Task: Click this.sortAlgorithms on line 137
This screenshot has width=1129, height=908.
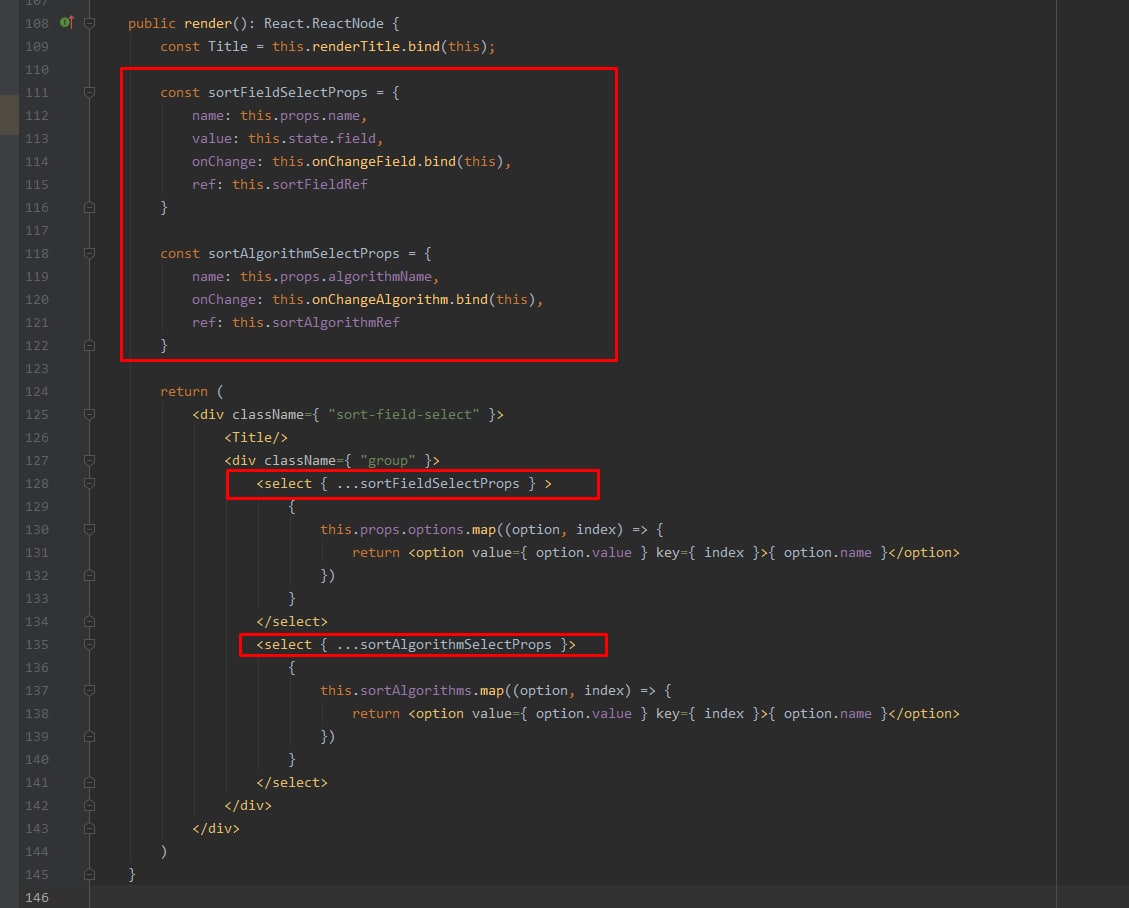Action: (x=395, y=691)
